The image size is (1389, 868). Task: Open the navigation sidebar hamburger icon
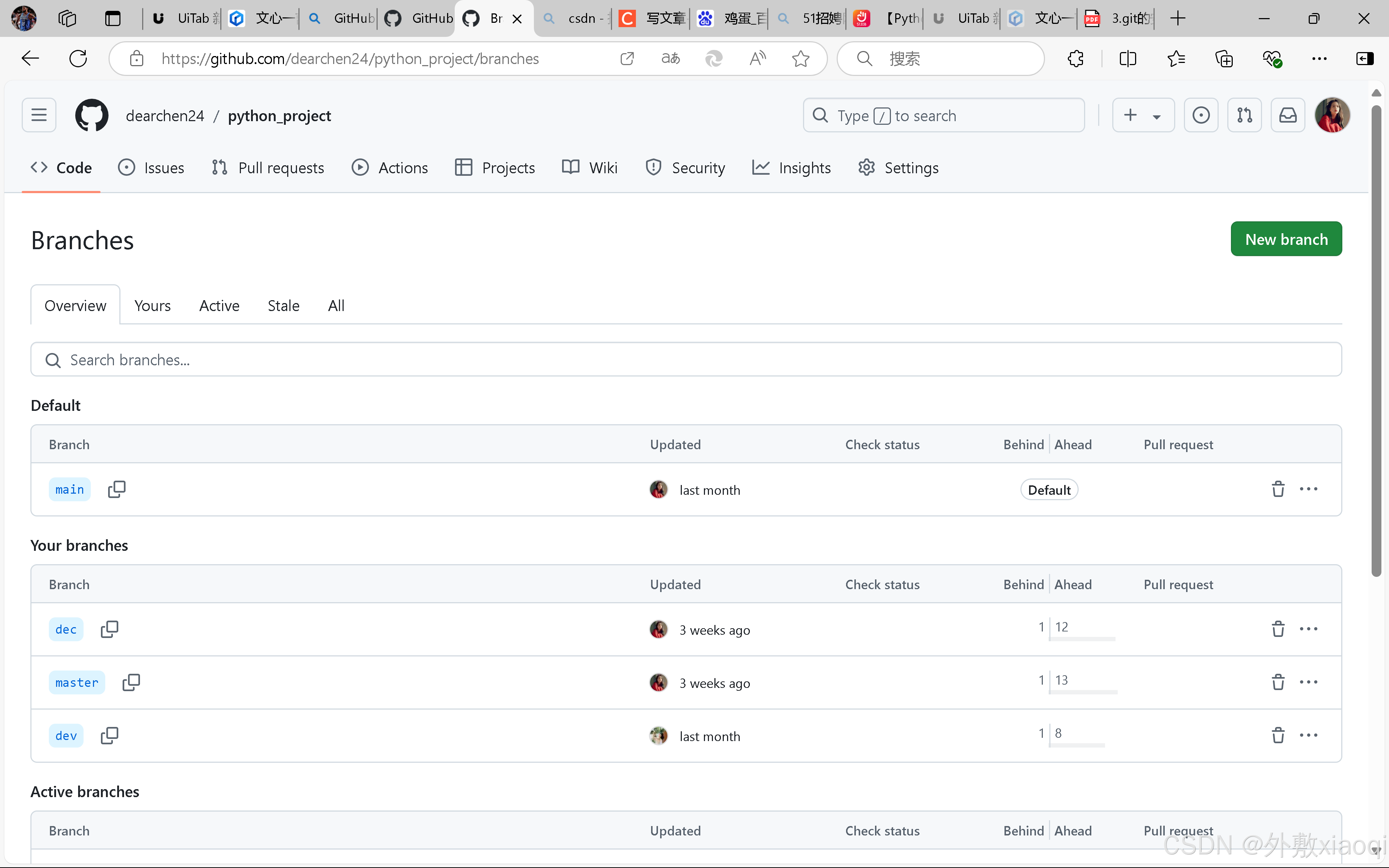point(38,115)
